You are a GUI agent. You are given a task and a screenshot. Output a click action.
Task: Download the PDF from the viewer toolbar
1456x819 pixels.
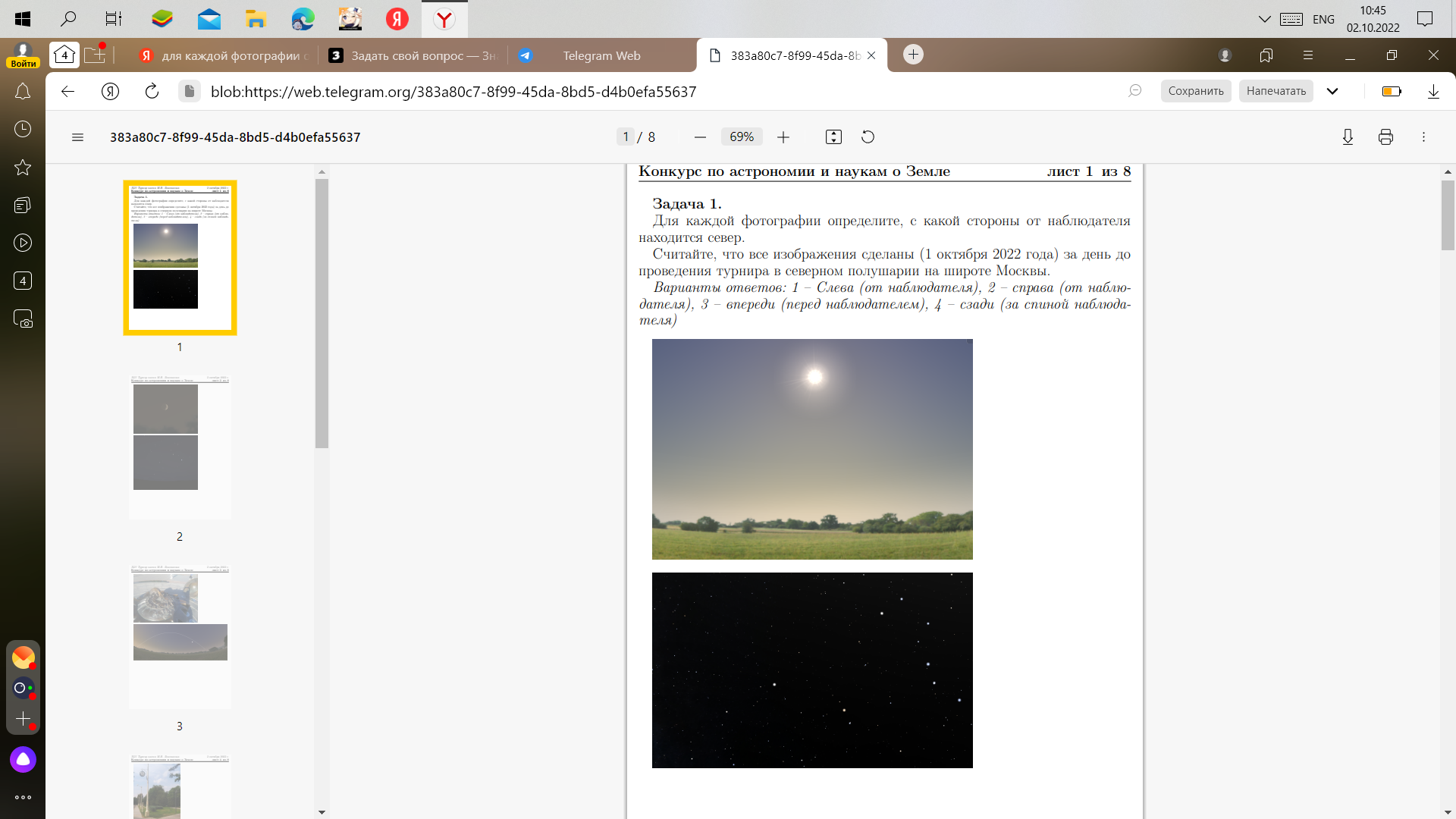click(x=1348, y=137)
